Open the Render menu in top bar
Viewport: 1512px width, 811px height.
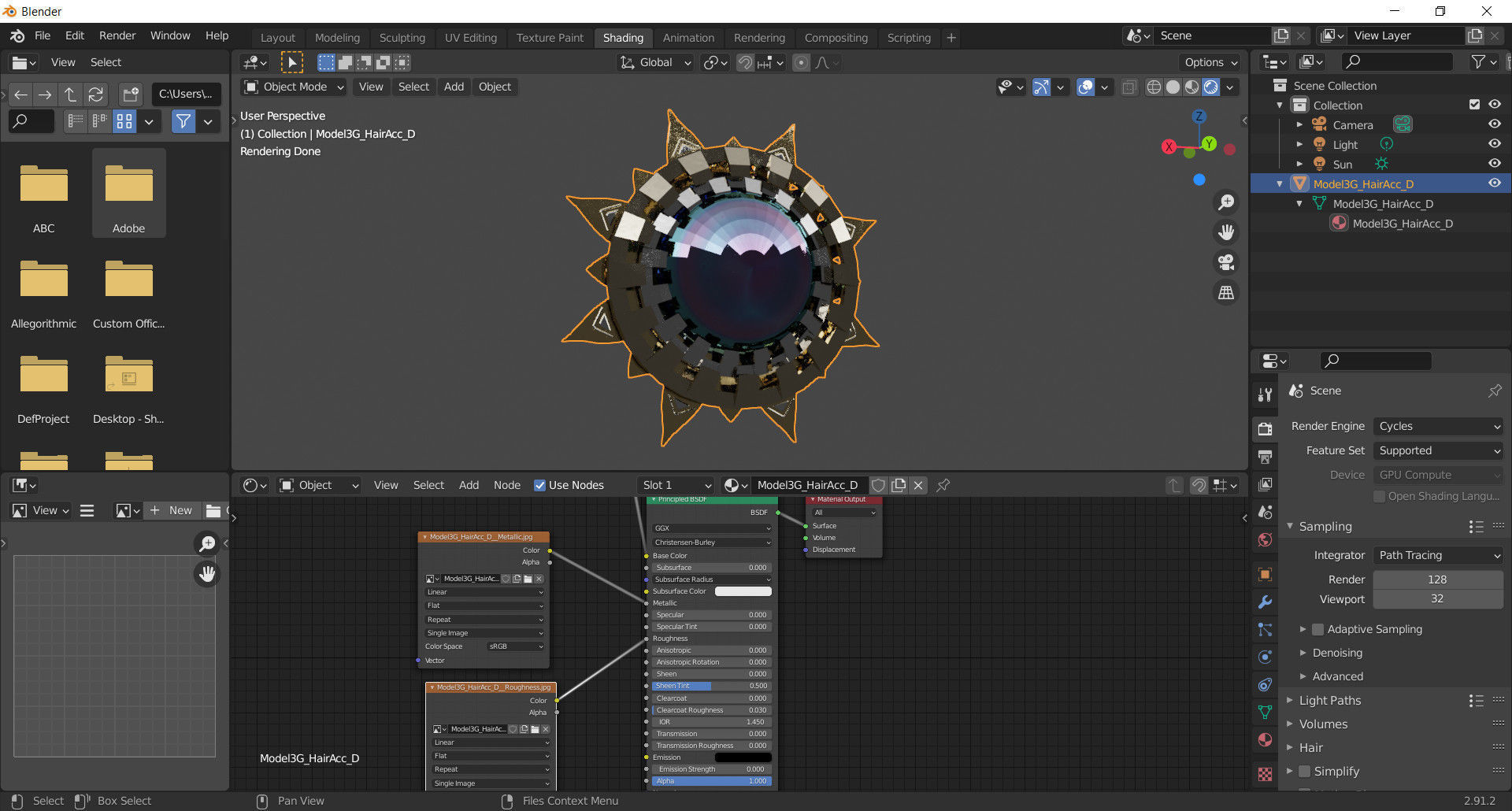pyautogui.click(x=117, y=35)
